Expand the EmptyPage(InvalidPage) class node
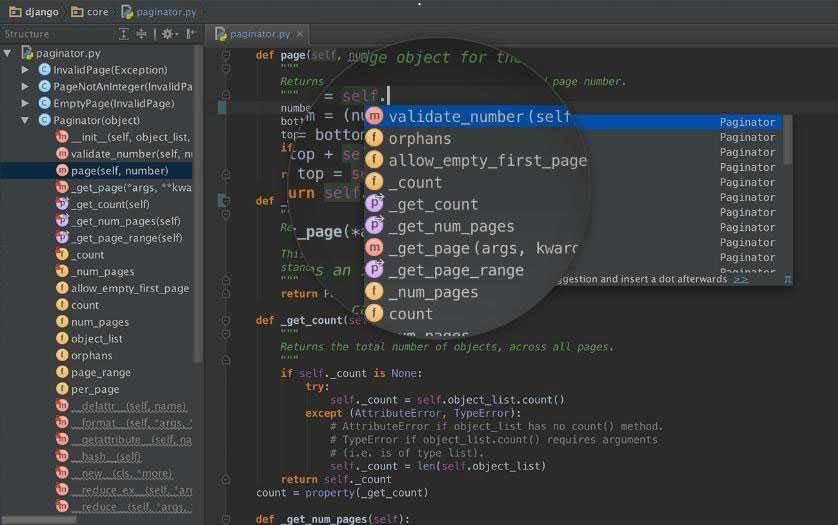The image size is (838, 525). [25, 103]
